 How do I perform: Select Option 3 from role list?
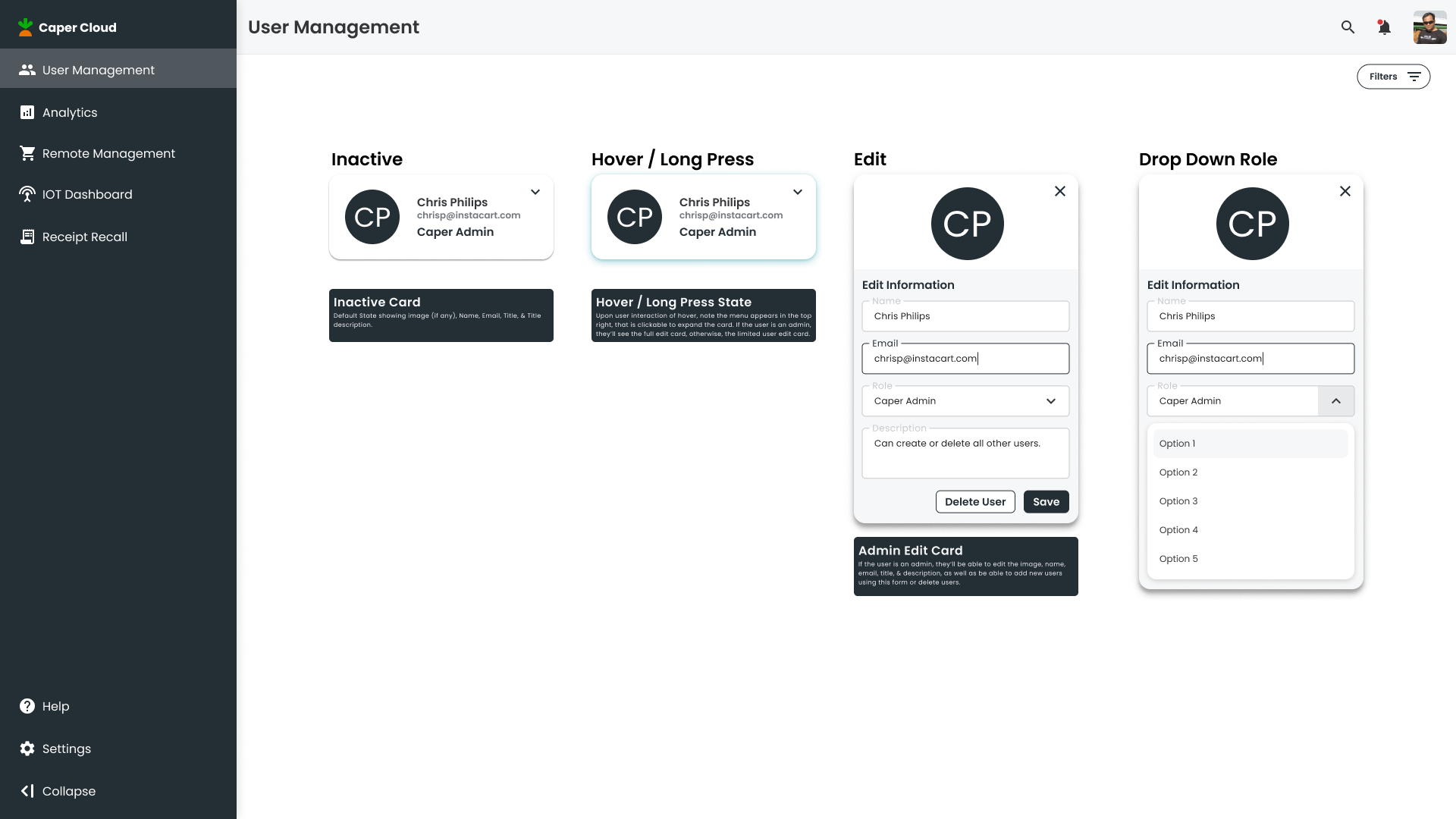point(1178,501)
